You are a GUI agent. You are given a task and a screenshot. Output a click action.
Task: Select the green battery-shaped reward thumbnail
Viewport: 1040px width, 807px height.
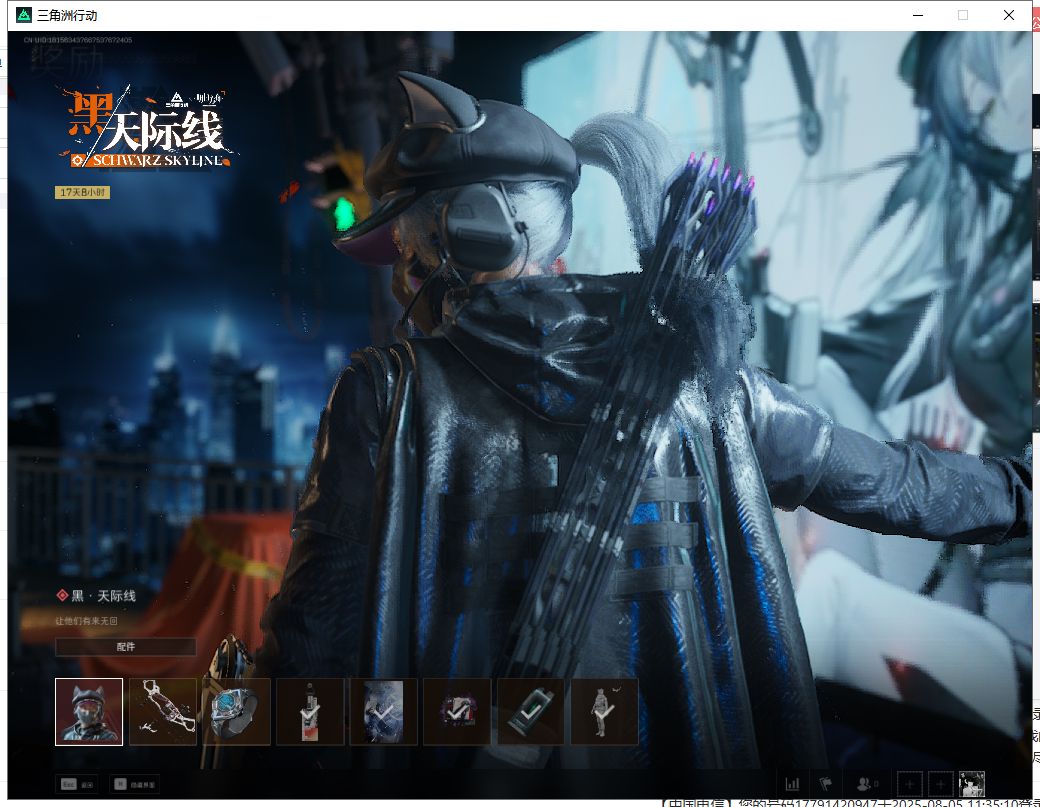pos(531,712)
